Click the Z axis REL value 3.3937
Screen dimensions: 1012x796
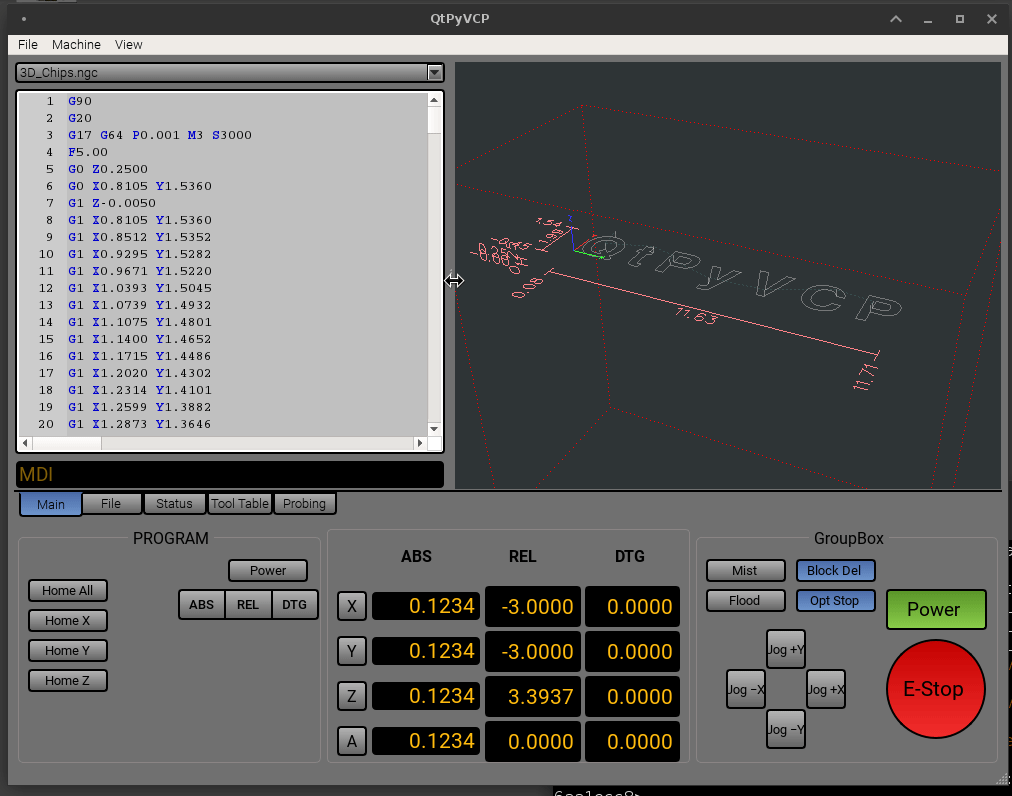click(x=532, y=697)
